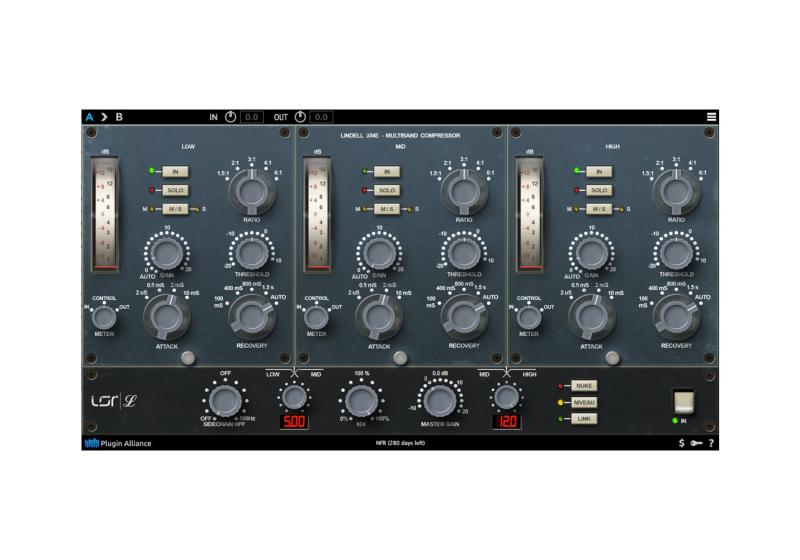Click the MID band RATIO knob
800x560 pixels.
coord(464,192)
